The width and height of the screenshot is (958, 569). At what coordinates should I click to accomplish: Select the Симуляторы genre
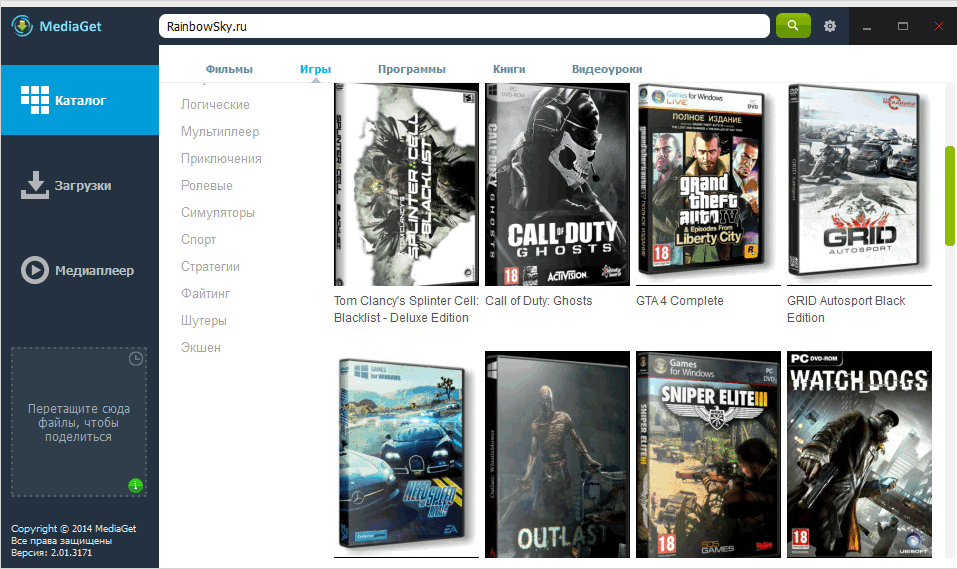coord(218,213)
